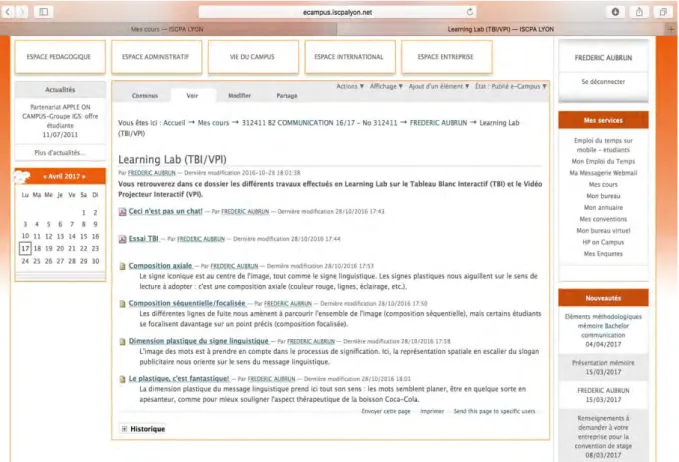Open HP on Campus service link

tap(603, 242)
